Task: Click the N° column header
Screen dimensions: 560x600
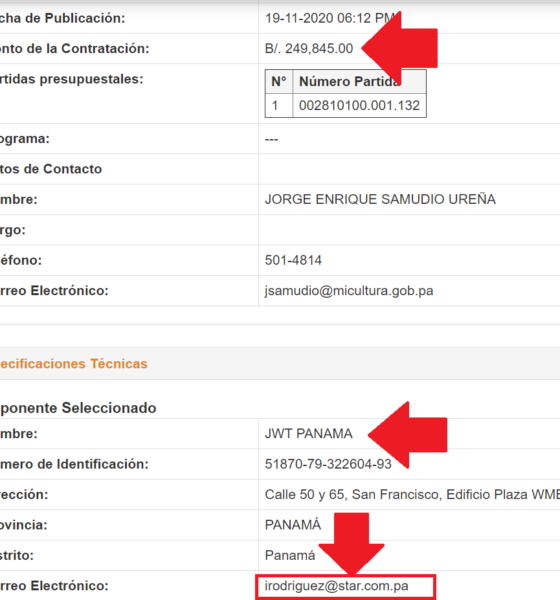Action: (x=279, y=82)
